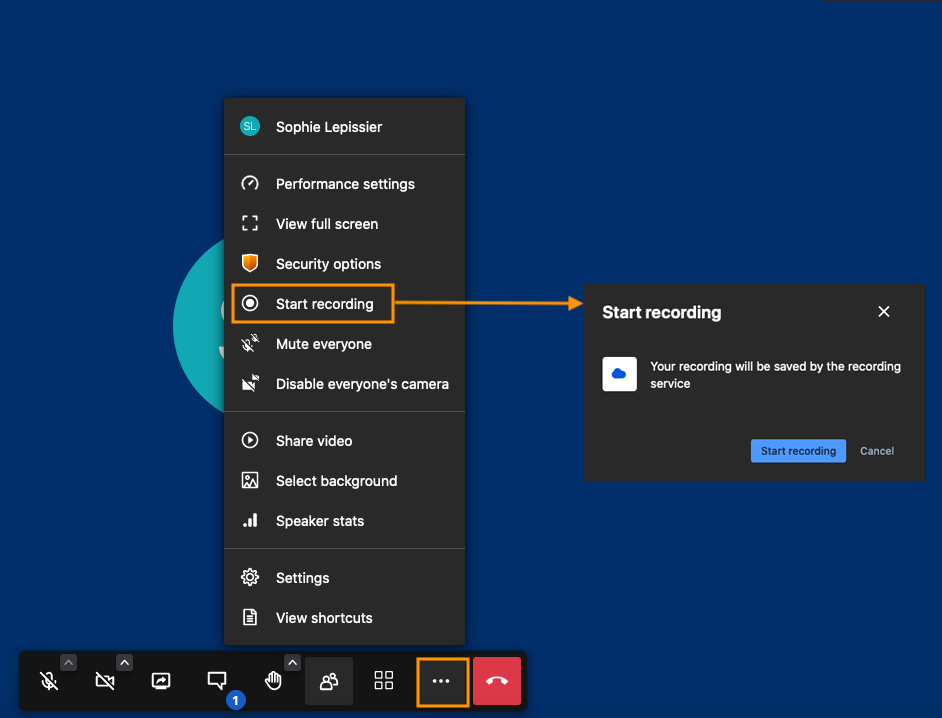
Task: Click the share screen icon in toolbar
Action: [x=160, y=681]
